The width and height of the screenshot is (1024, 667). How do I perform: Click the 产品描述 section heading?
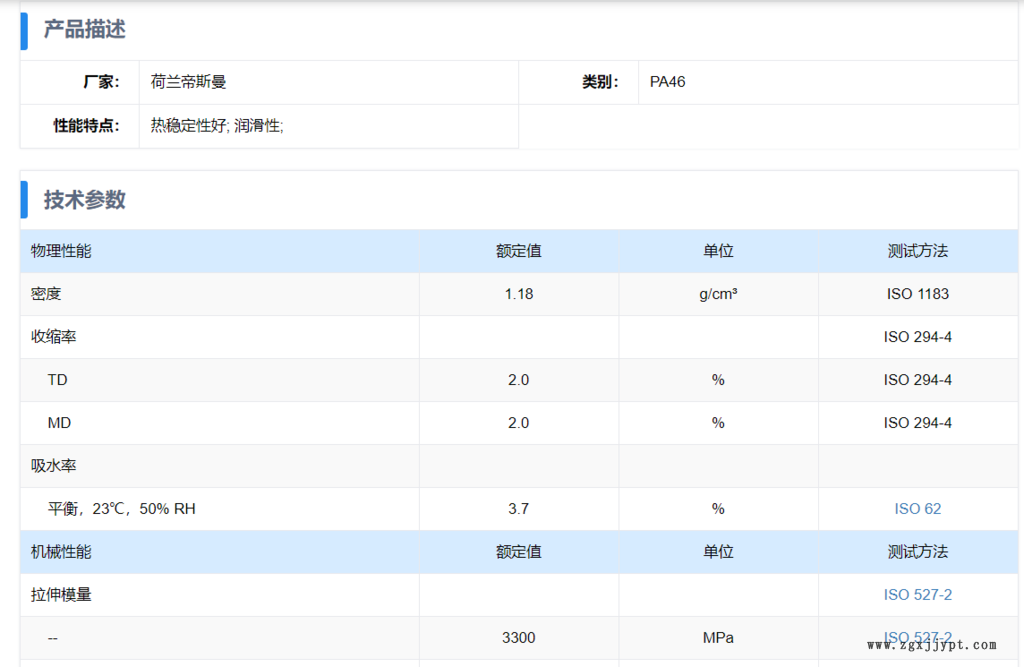click(x=84, y=30)
